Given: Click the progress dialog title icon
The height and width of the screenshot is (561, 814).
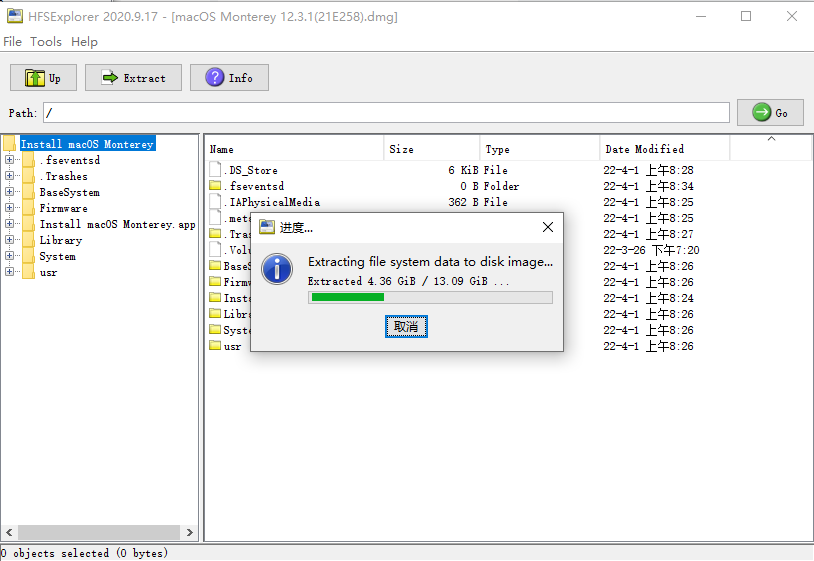Looking at the screenshot, I should click(267, 227).
